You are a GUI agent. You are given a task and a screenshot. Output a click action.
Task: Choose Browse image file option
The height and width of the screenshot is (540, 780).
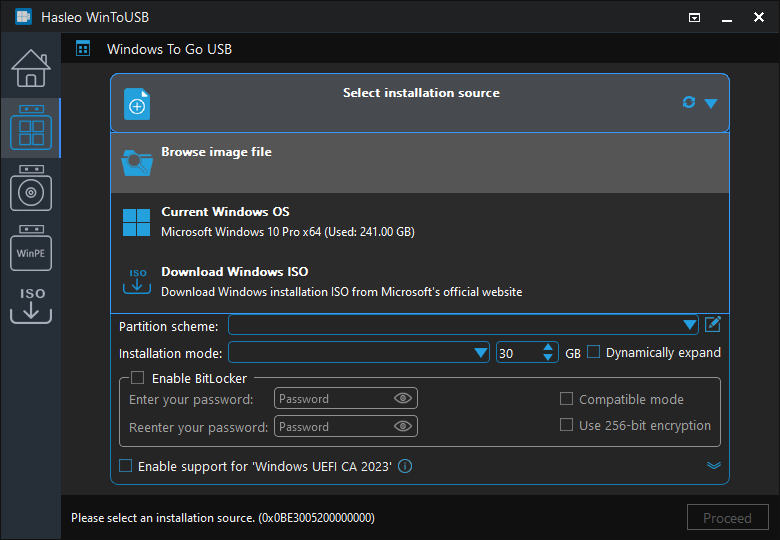click(x=420, y=163)
